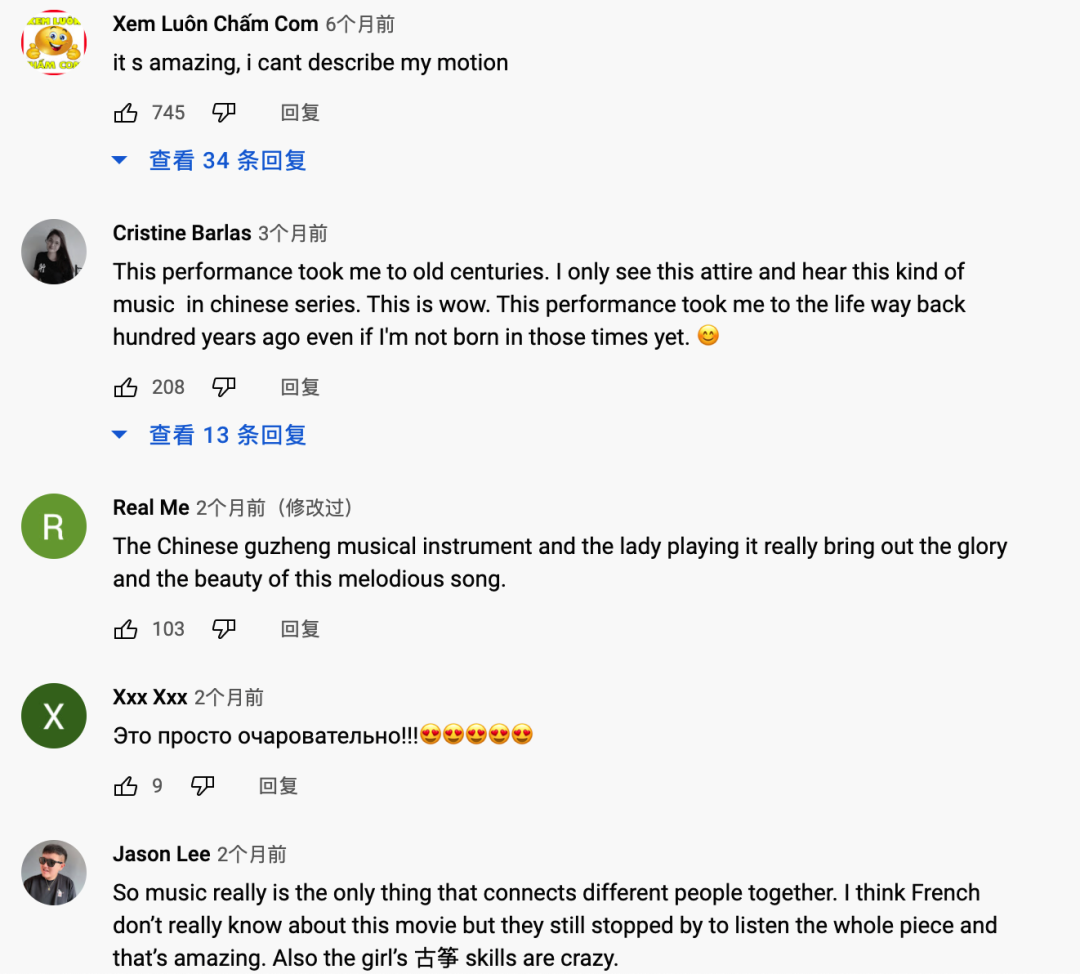Reply to Real Me's comment
This screenshot has width=1080, height=974.
(x=300, y=629)
